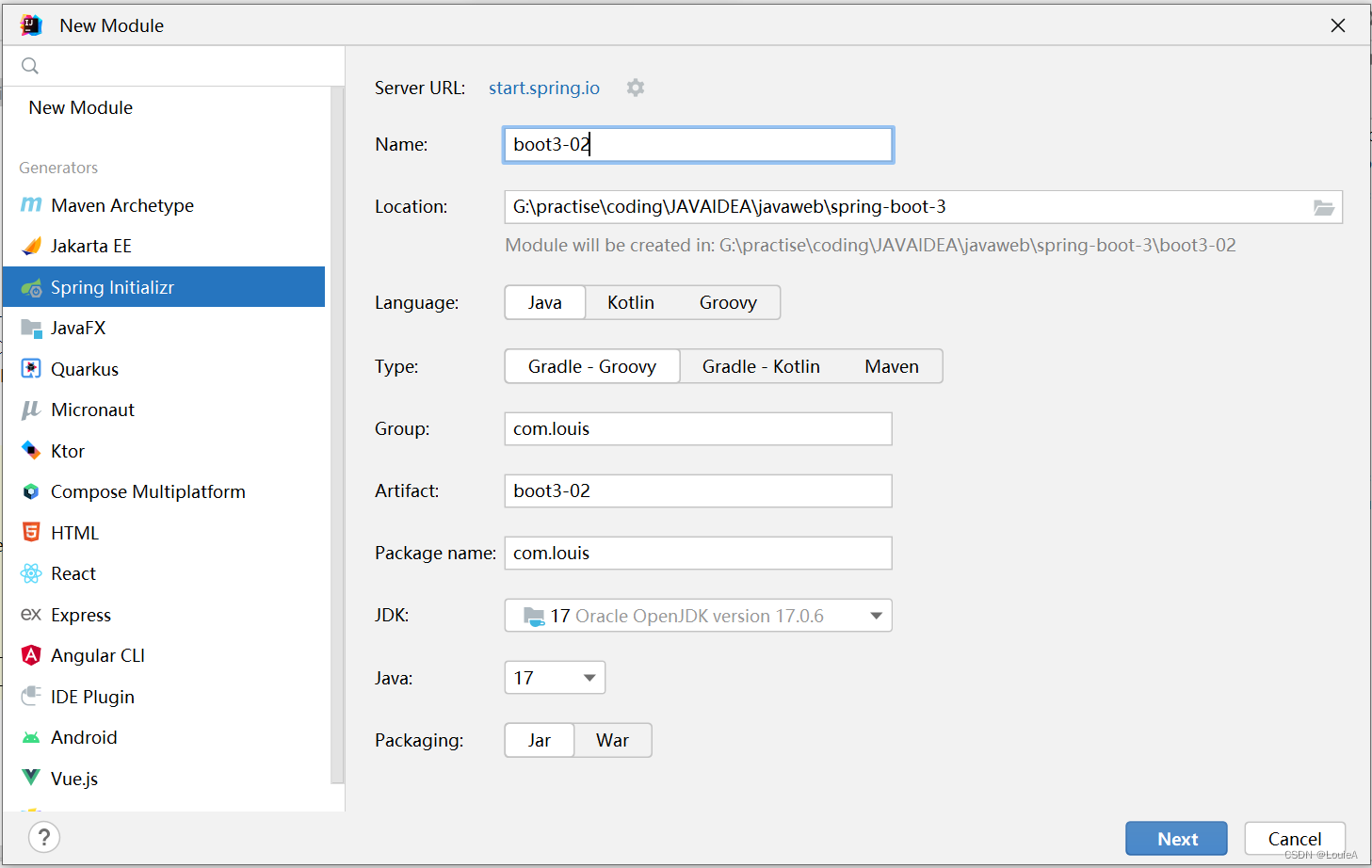Choose Gradle - Groovy build type

pyautogui.click(x=592, y=366)
